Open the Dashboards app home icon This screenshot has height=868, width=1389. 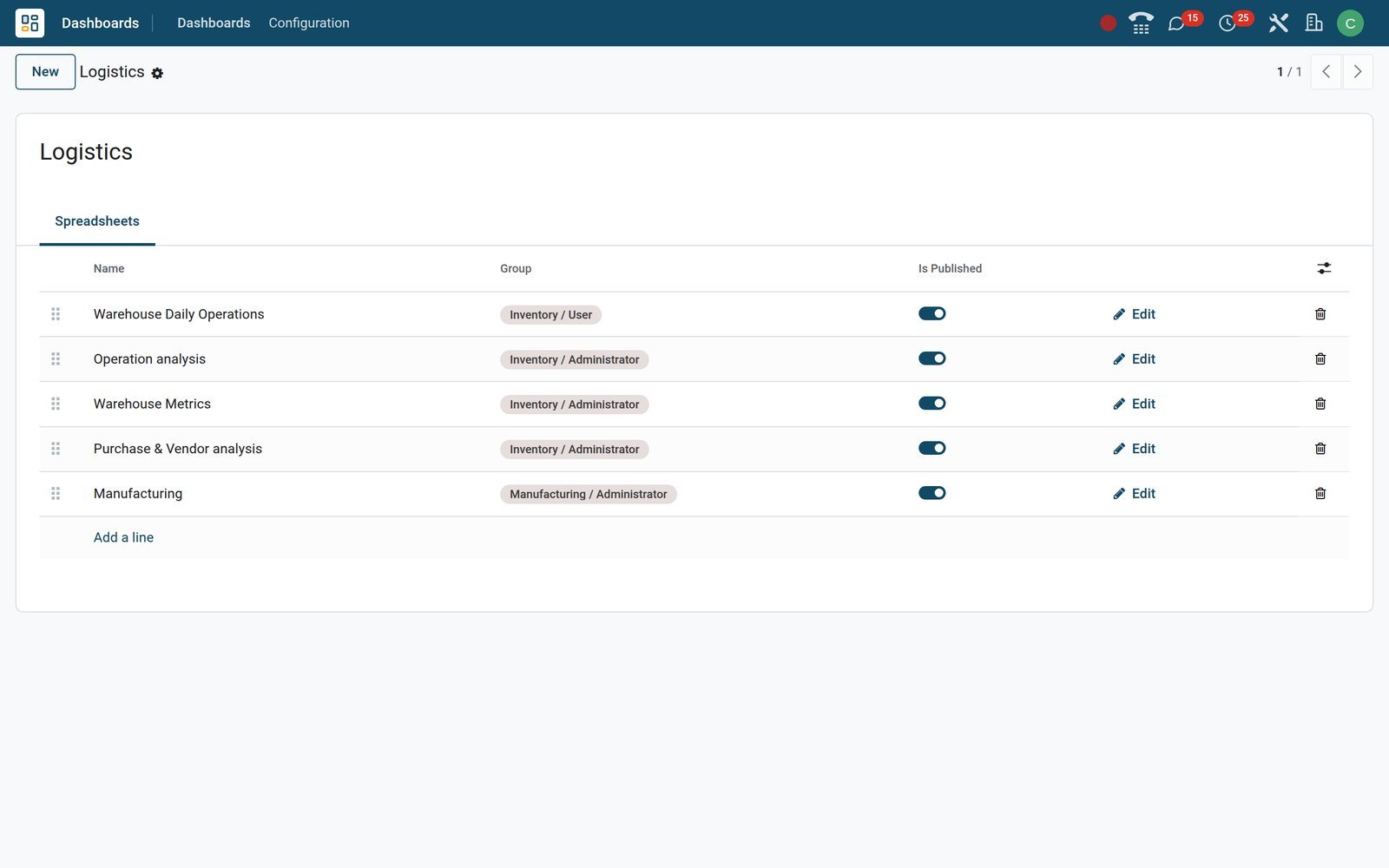click(x=30, y=23)
